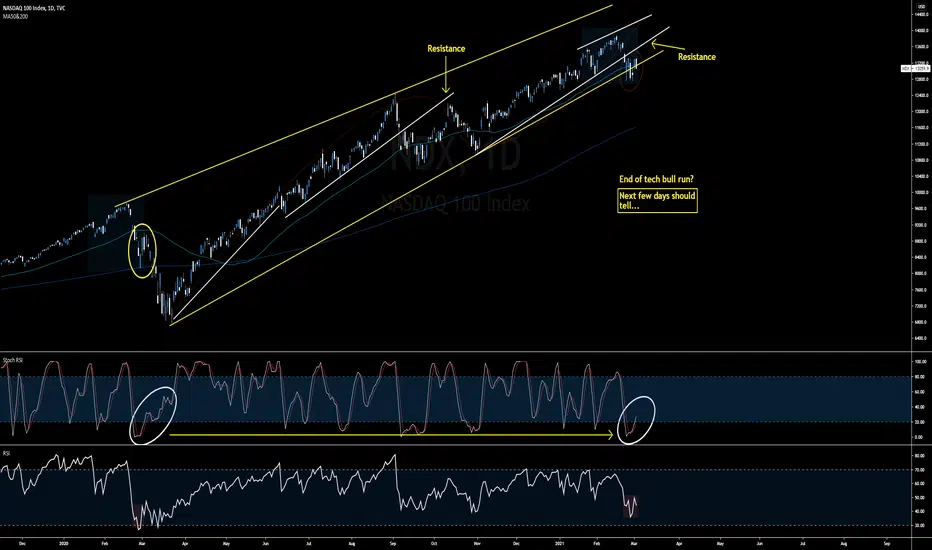This screenshot has height=550, width=932.
Task: Click the 2021 label on the time axis
Action: (x=559, y=543)
